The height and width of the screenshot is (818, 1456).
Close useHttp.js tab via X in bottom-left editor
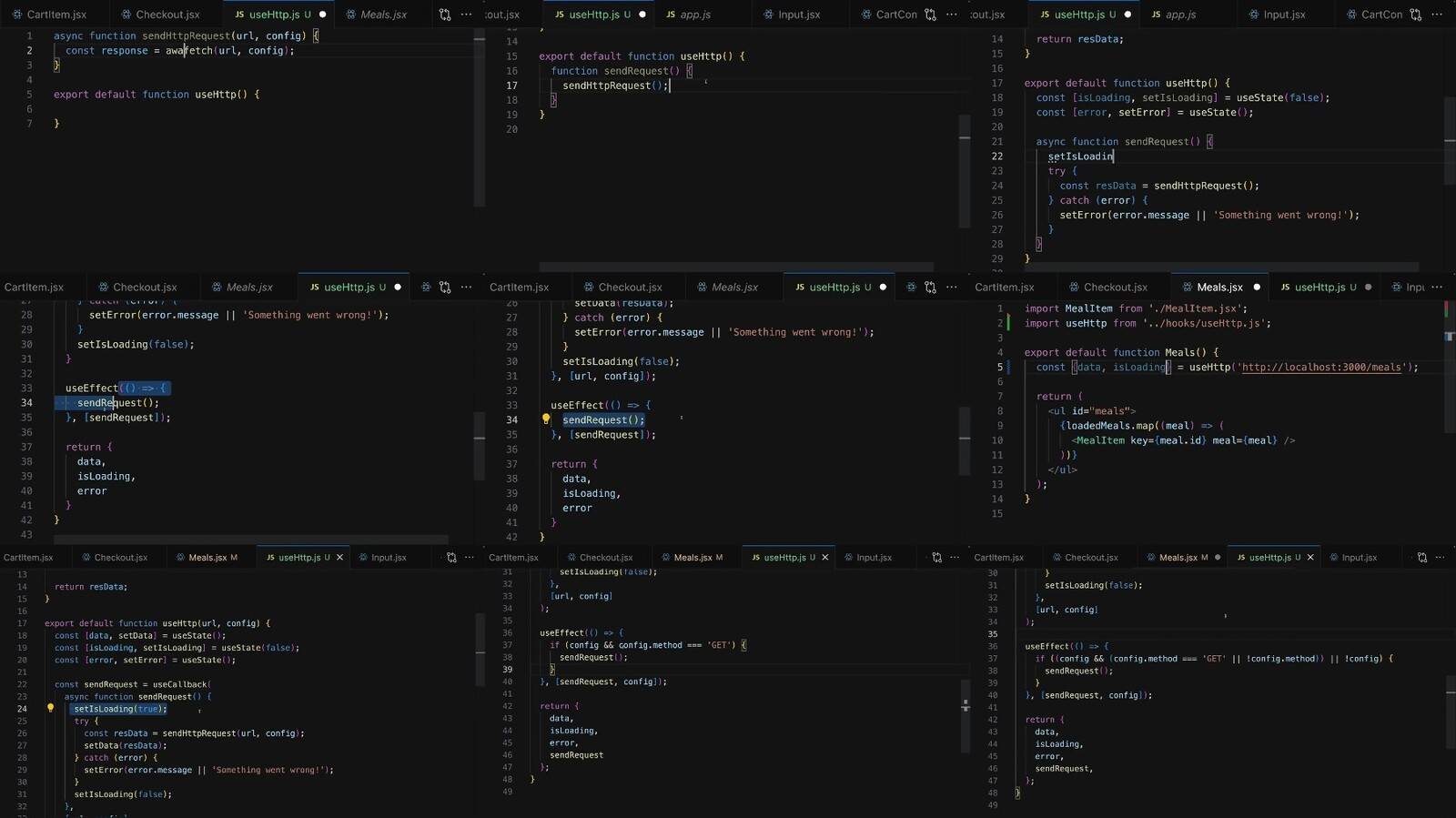pyautogui.click(x=340, y=558)
